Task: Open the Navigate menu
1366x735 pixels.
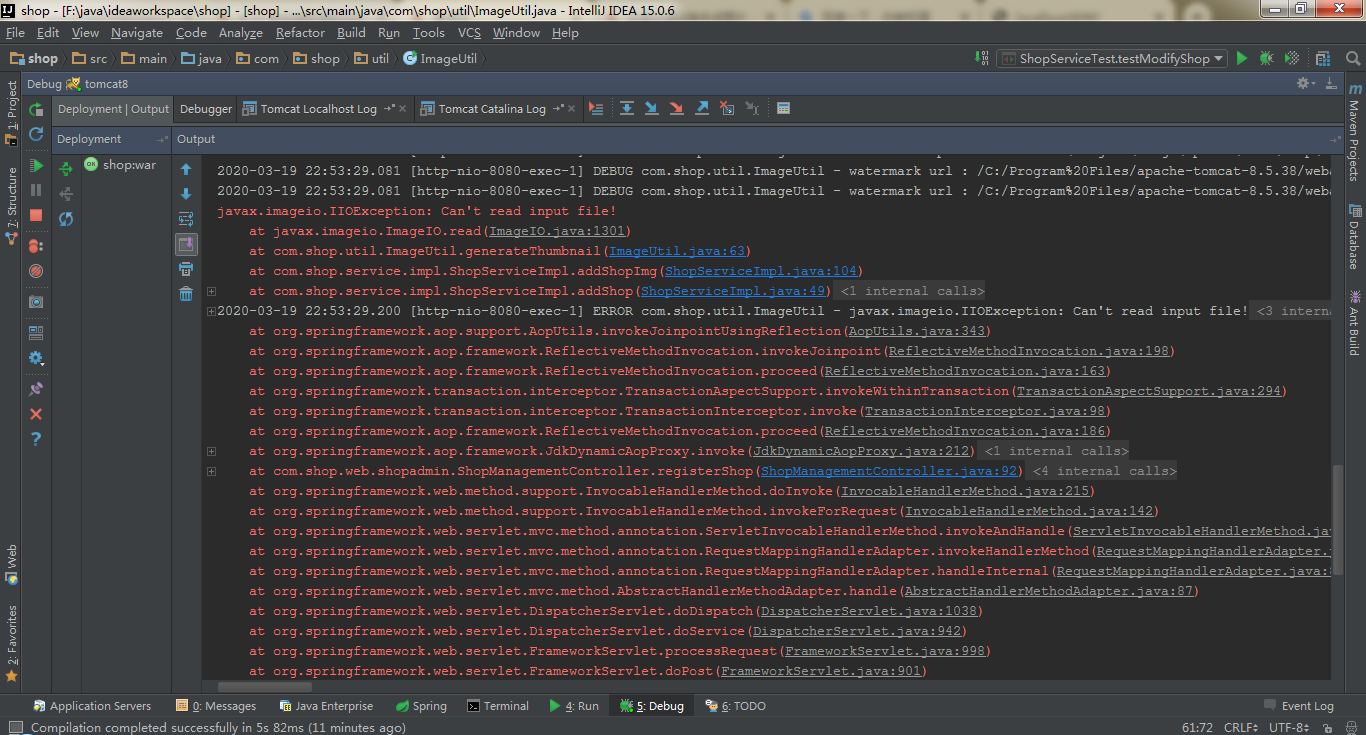Action: click(137, 33)
